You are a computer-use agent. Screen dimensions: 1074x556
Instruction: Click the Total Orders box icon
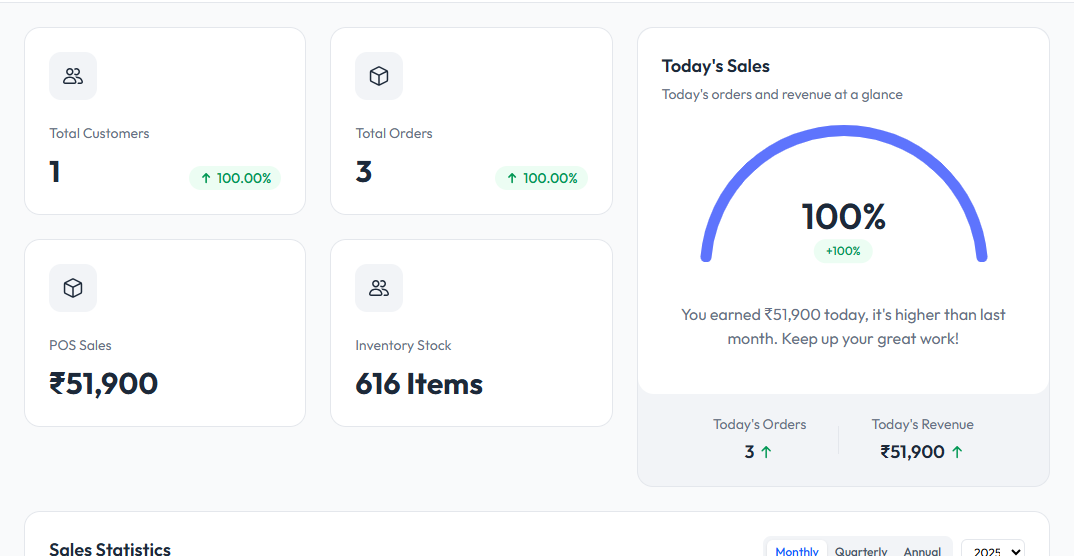379,76
